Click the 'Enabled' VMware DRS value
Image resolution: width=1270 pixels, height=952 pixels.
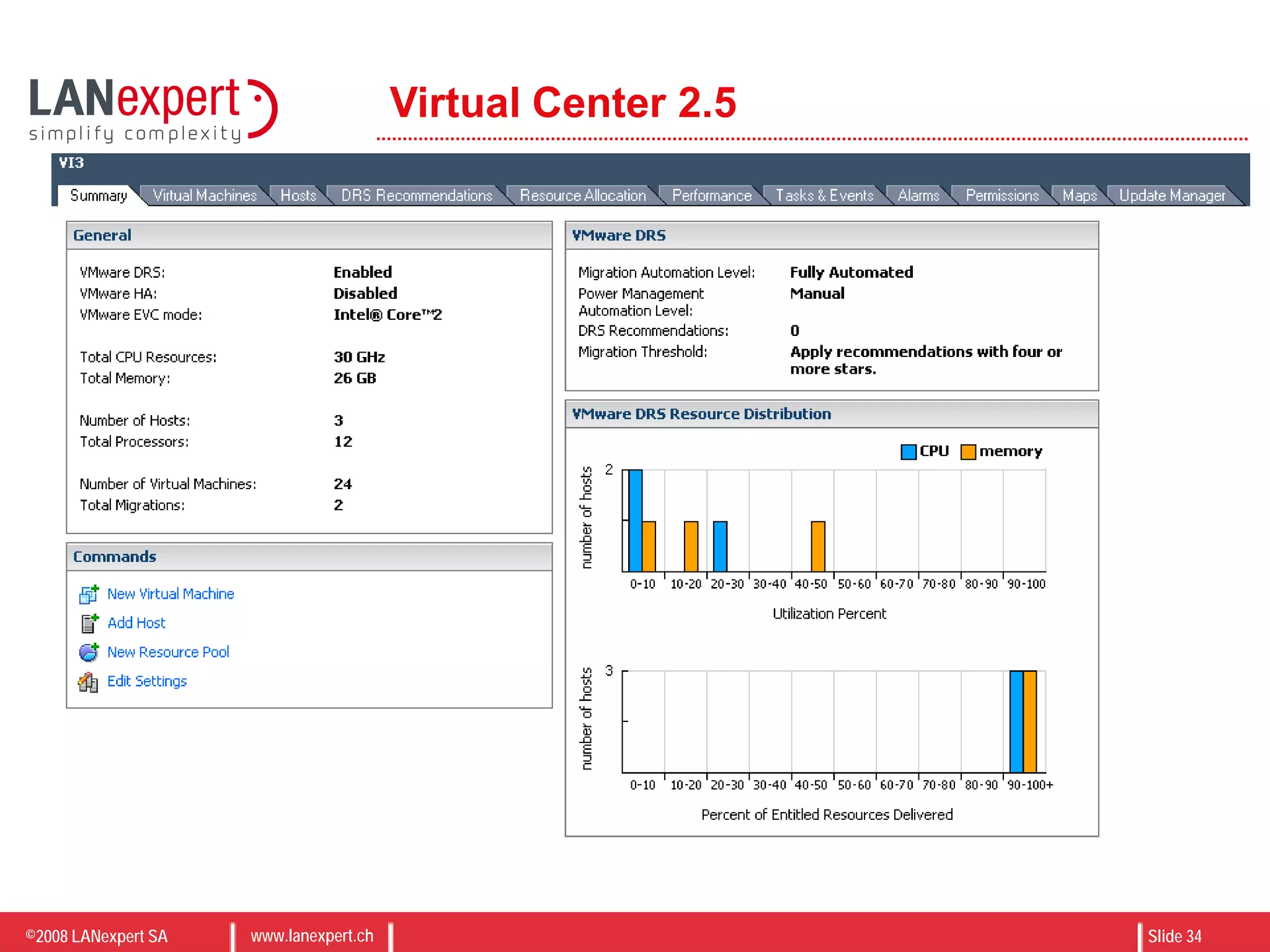pos(363,272)
